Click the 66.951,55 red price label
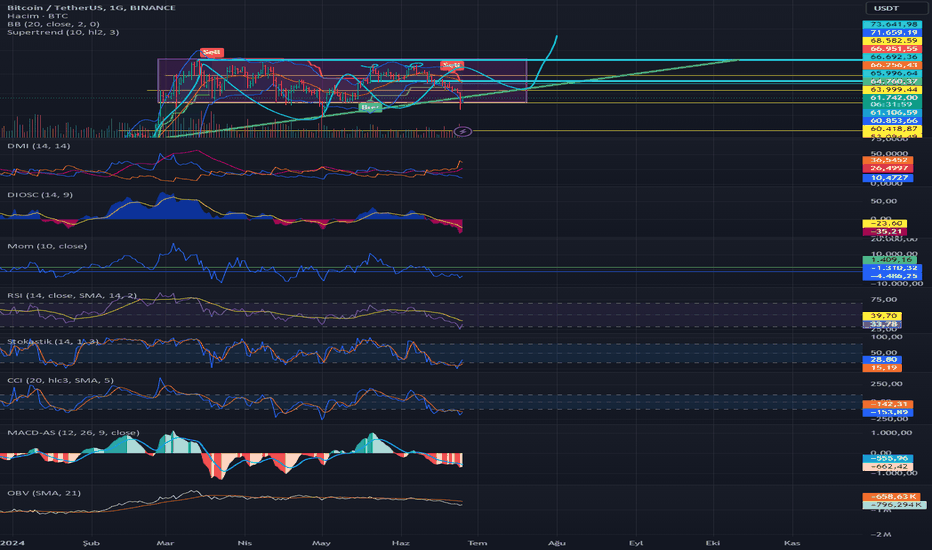Screen dimensions: 932x550 892,49
